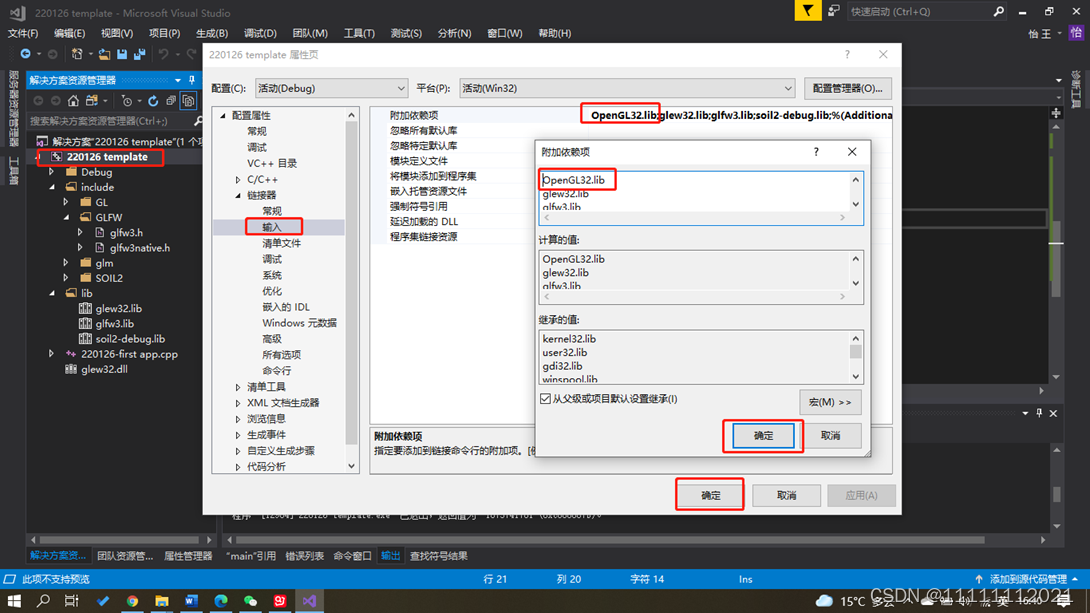Click the Save All icon
This screenshot has height=613, width=1090.
click(x=140, y=54)
